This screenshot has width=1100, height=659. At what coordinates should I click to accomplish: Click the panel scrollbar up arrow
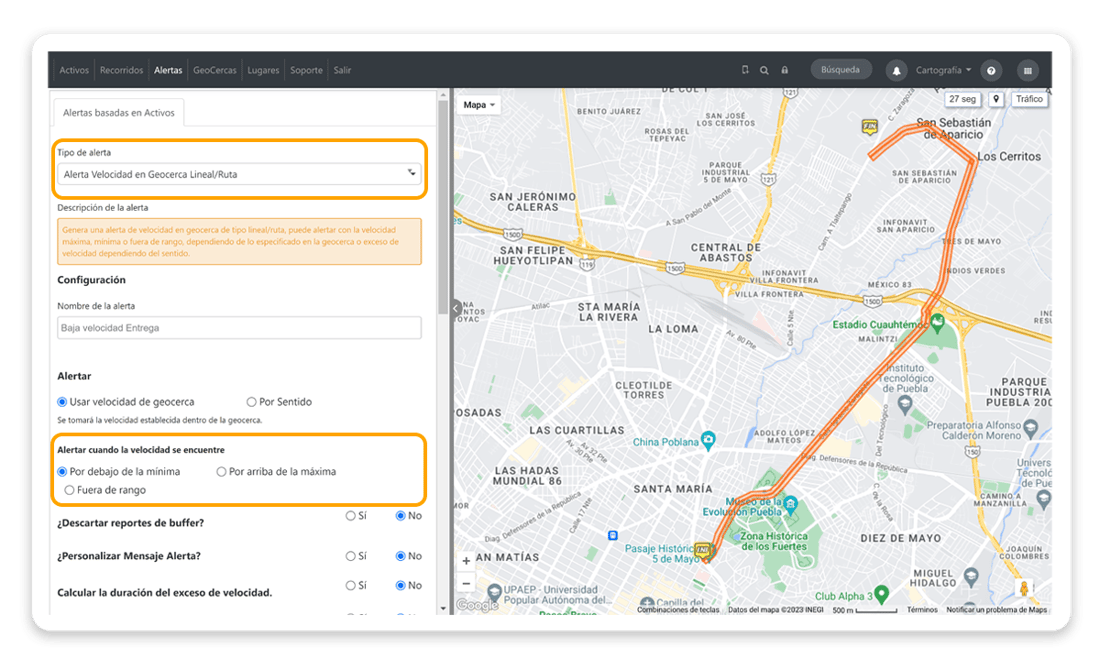443,94
